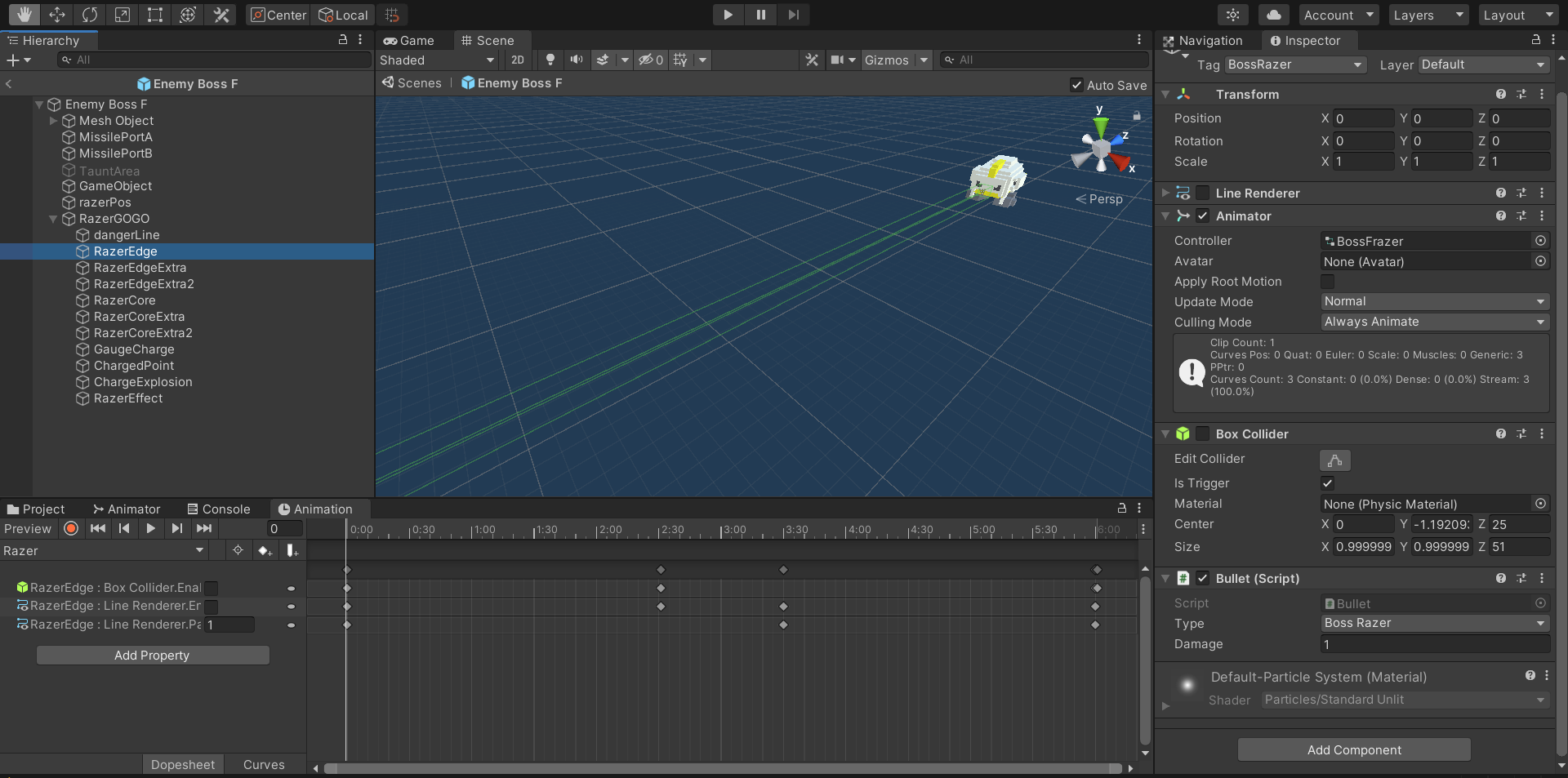Image resolution: width=1568 pixels, height=778 pixels.
Task: Disable the Bullet script checkbox
Action: tap(1202, 578)
